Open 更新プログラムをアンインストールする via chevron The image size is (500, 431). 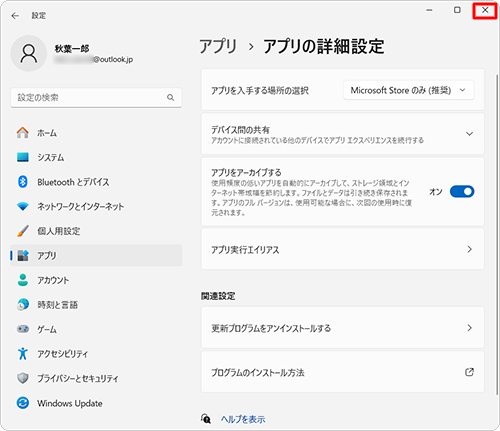click(469, 328)
